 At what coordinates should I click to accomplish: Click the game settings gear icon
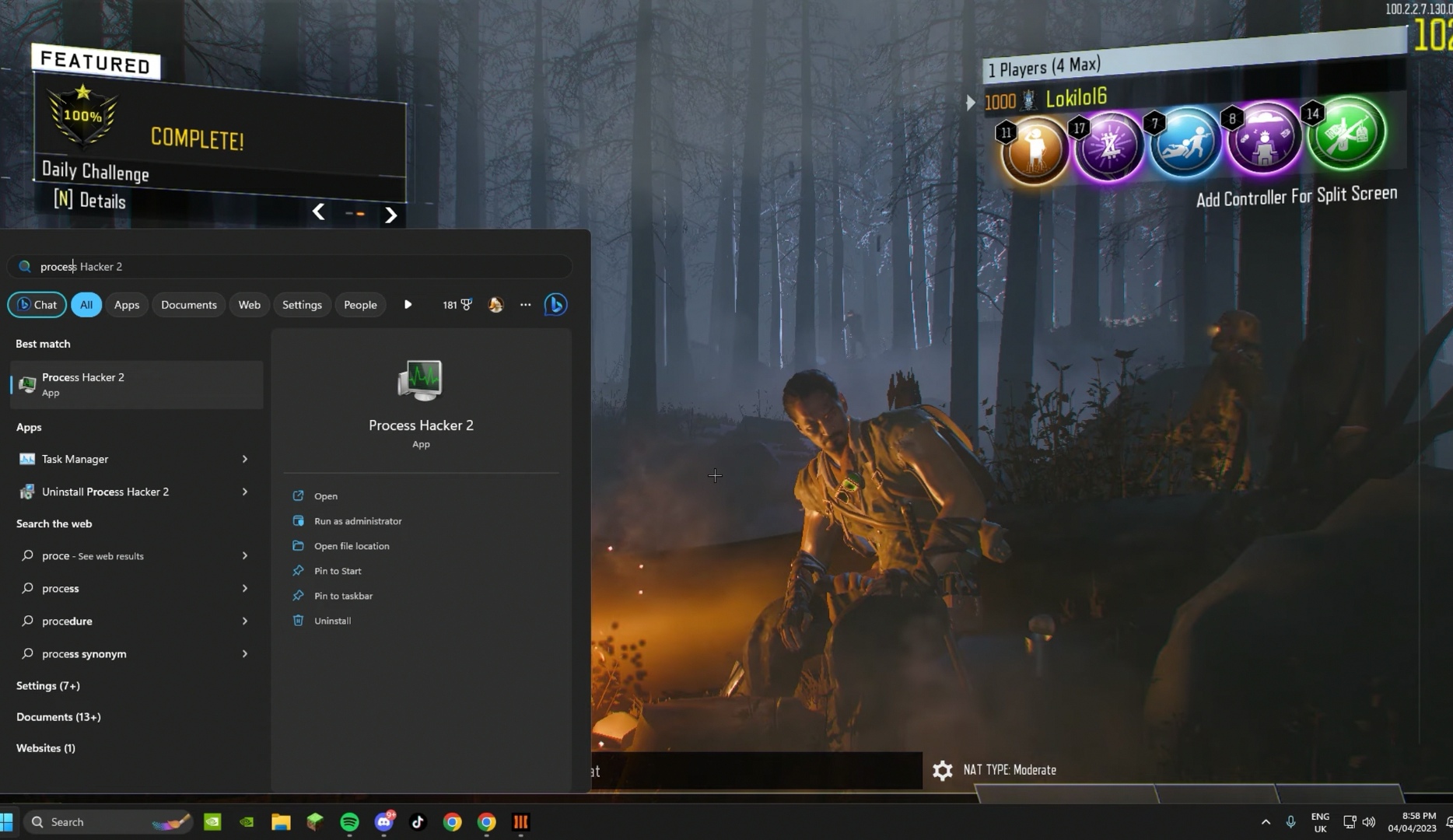pos(942,770)
